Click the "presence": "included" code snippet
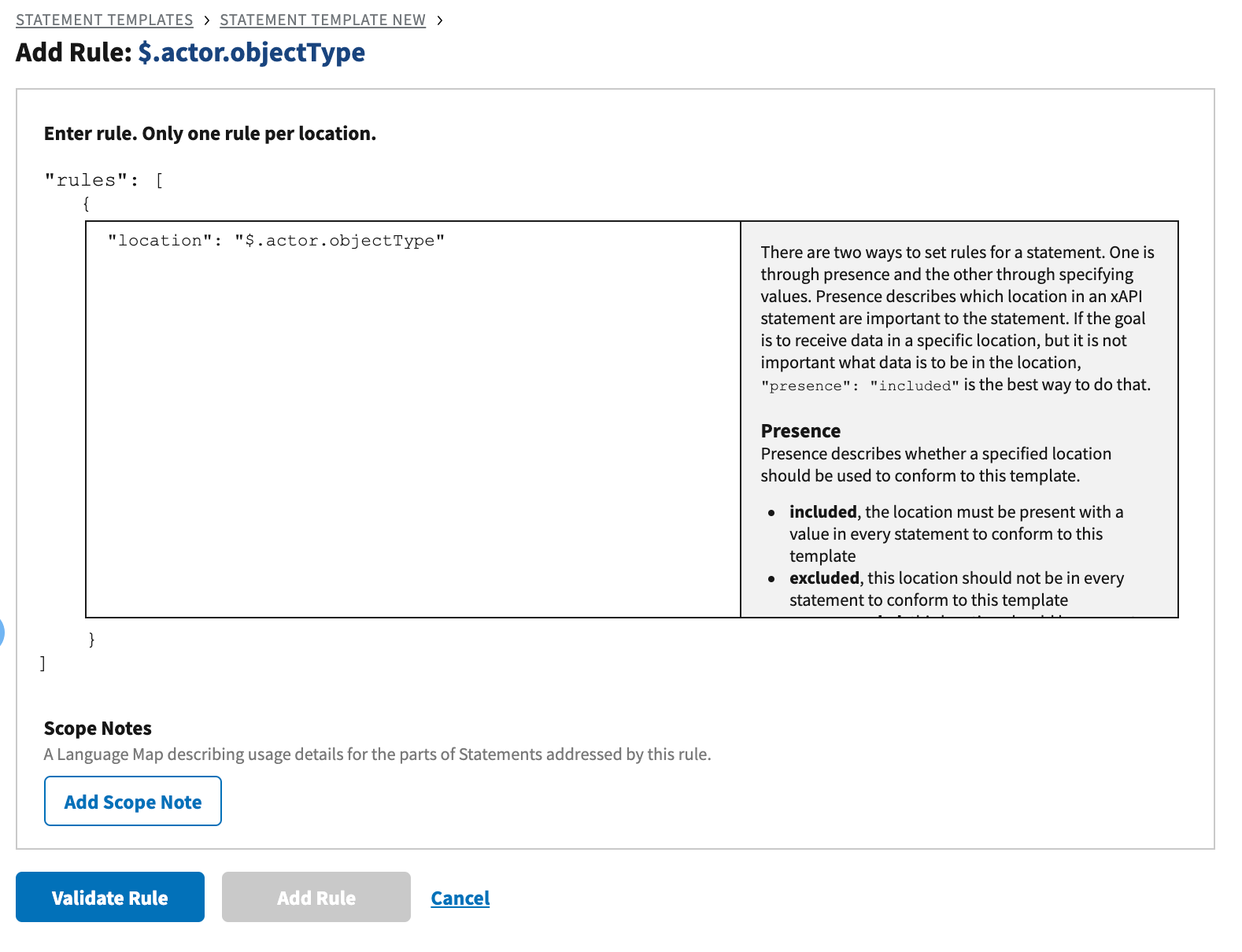Viewport: 1242px width, 952px height. (859, 386)
